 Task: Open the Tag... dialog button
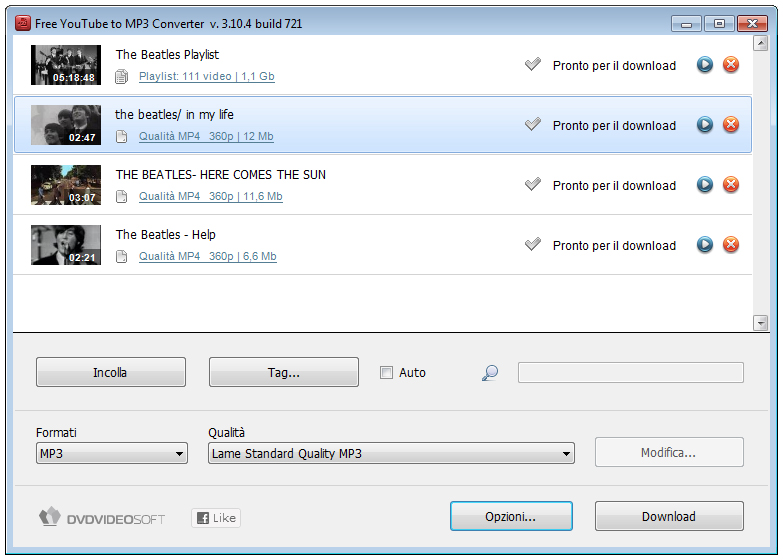point(283,373)
